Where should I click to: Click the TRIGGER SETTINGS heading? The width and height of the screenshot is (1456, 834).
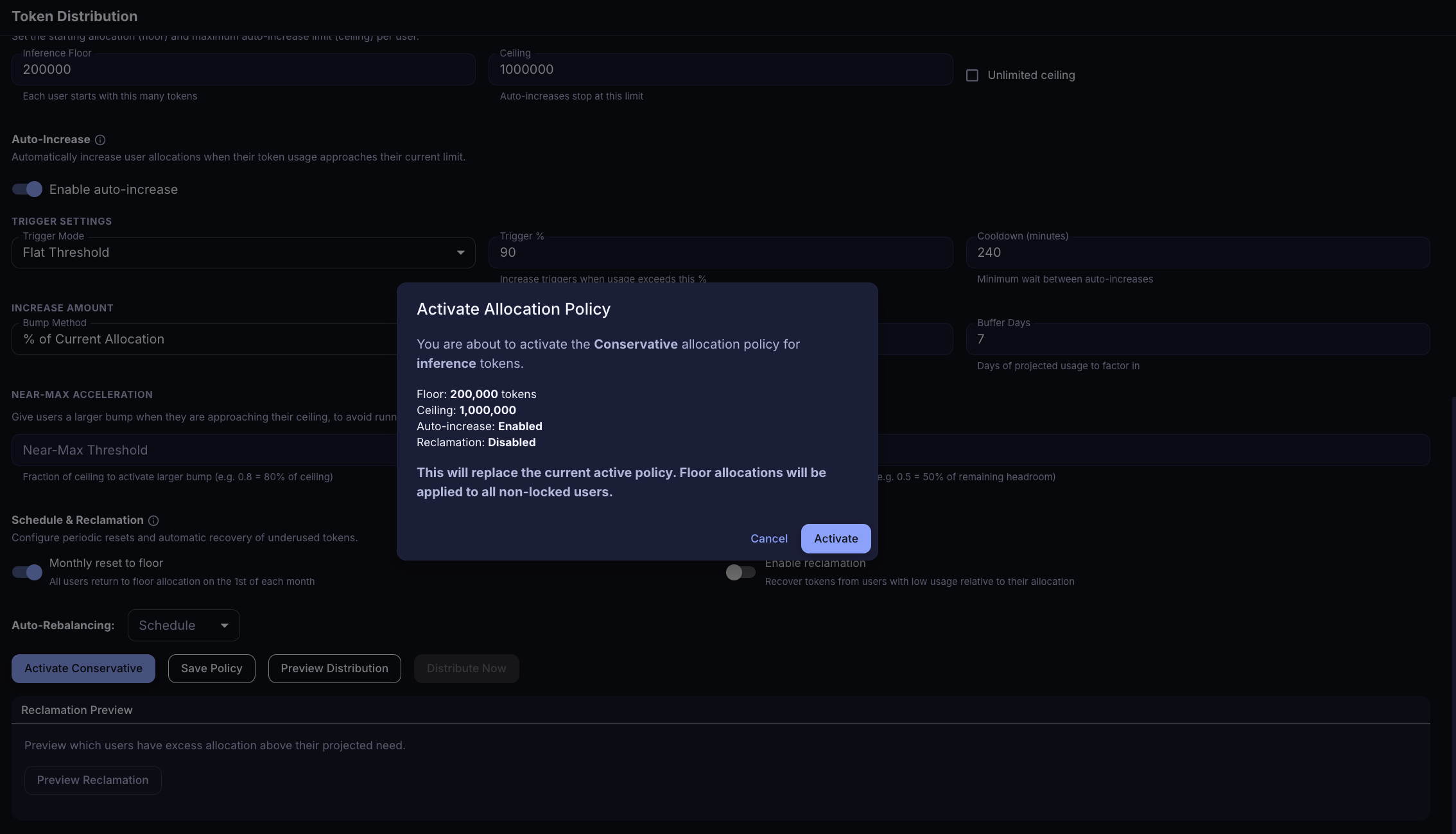click(62, 222)
